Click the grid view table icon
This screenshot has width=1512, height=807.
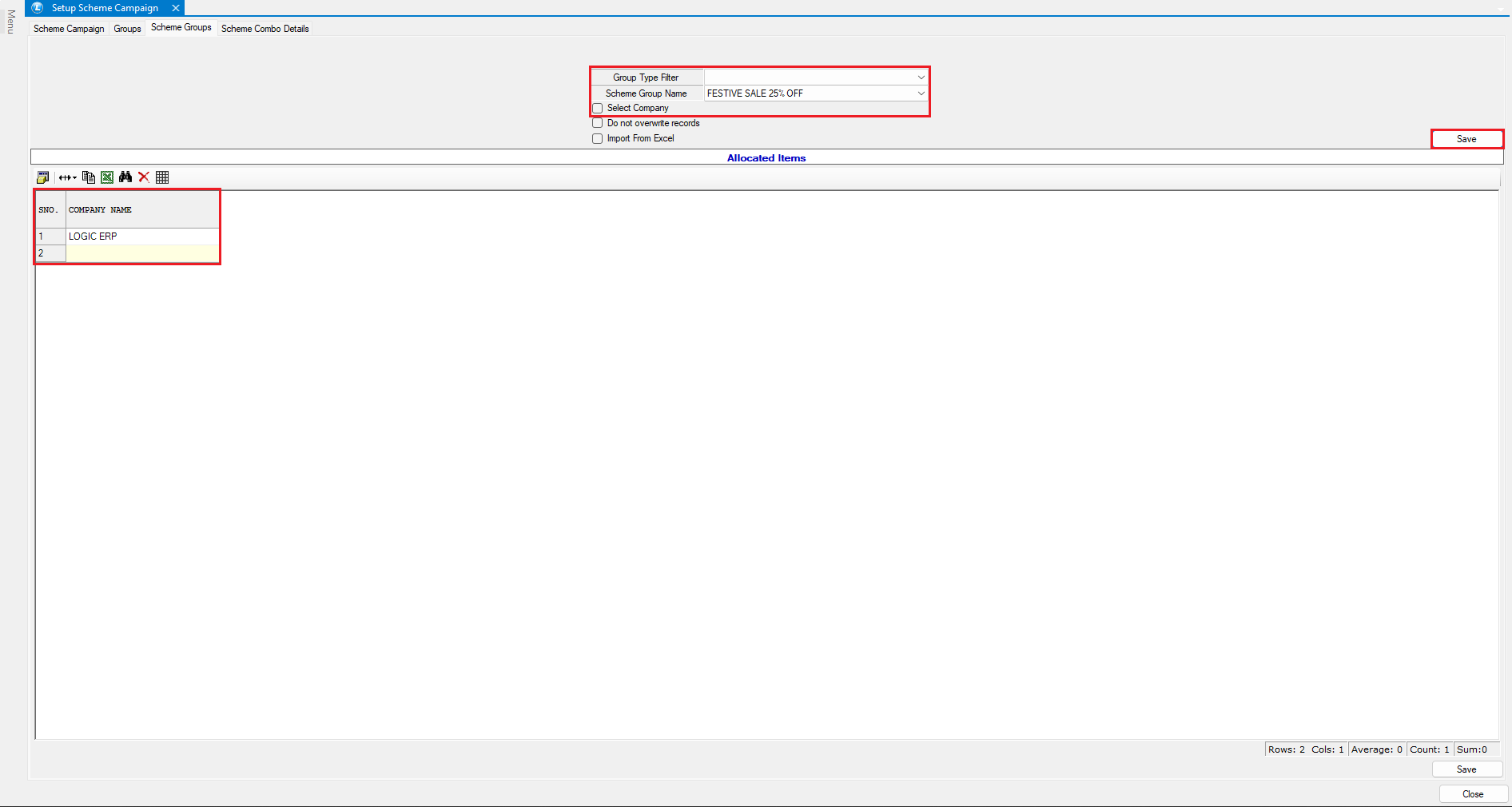(x=162, y=177)
